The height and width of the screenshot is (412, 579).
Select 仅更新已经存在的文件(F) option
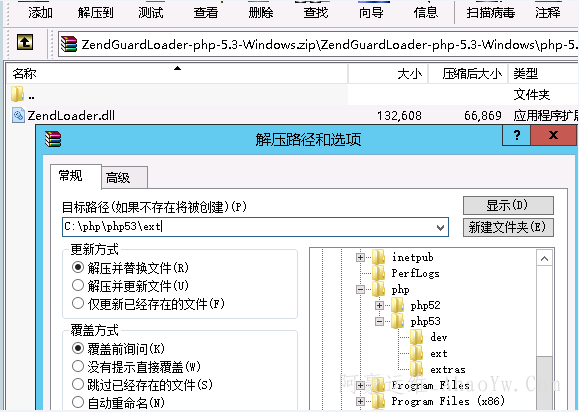(148, 303)
